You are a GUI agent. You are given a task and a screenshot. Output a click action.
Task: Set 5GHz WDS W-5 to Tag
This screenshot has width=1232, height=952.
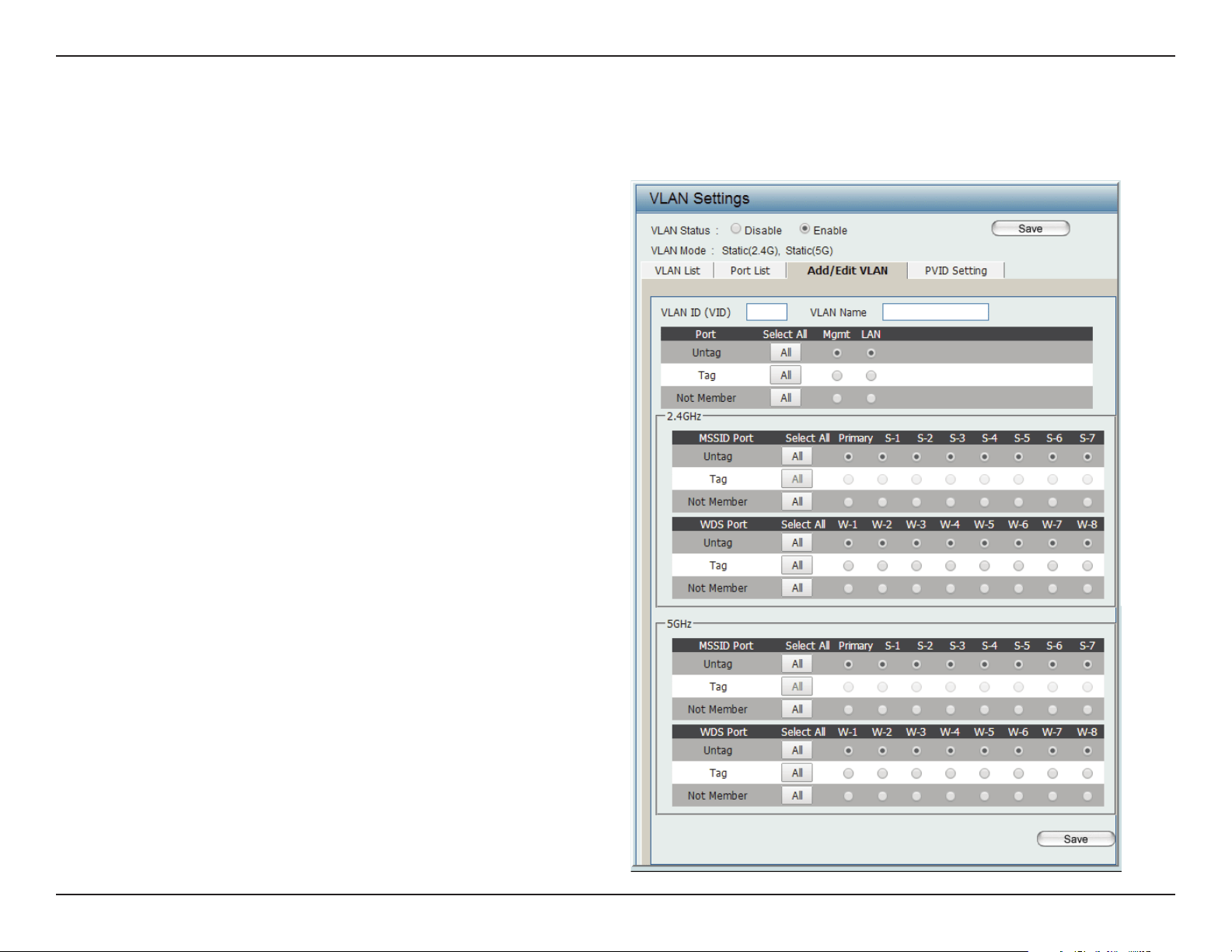984,773
